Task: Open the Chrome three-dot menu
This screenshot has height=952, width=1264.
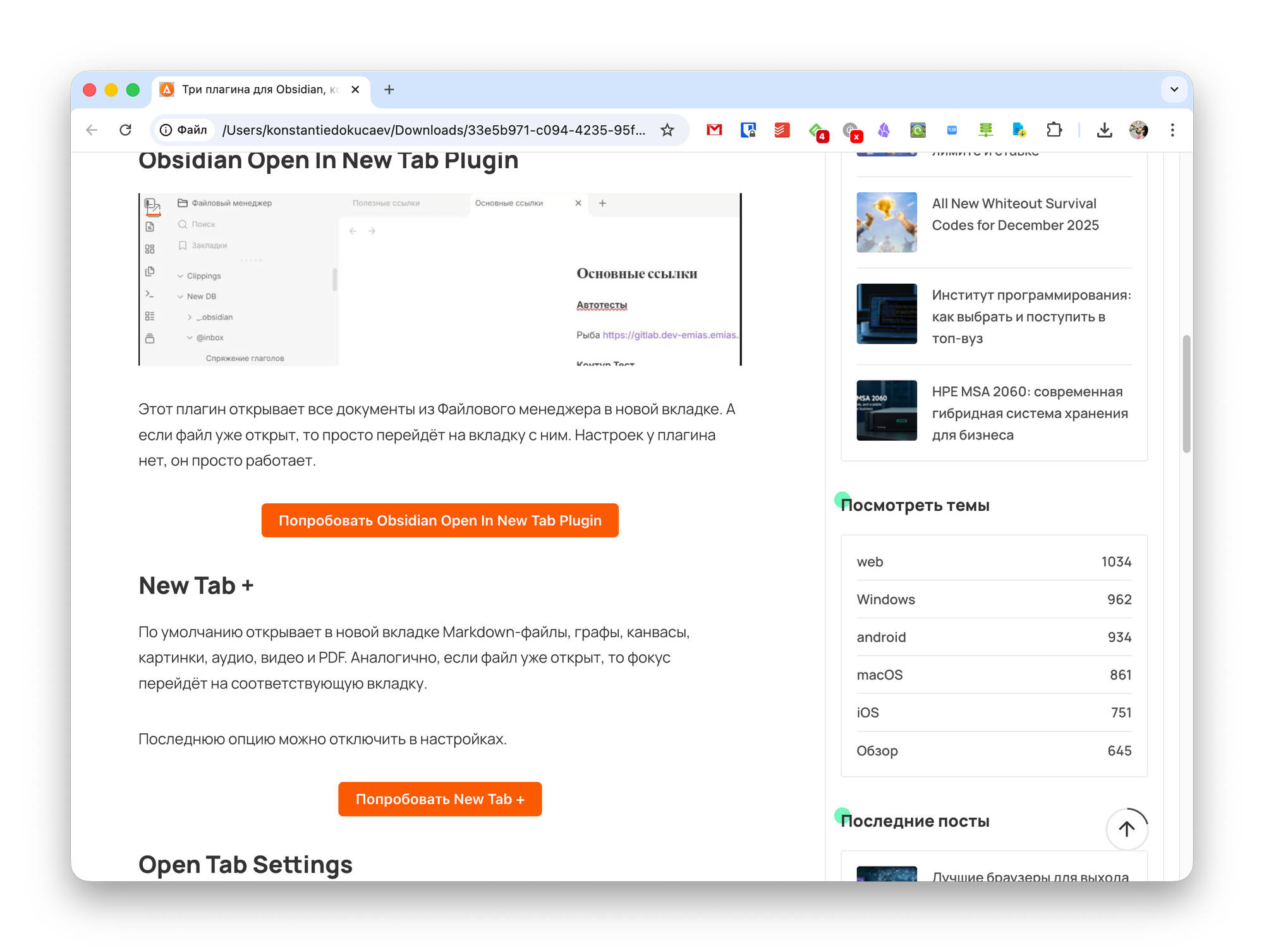Action: click(1172, 130)
